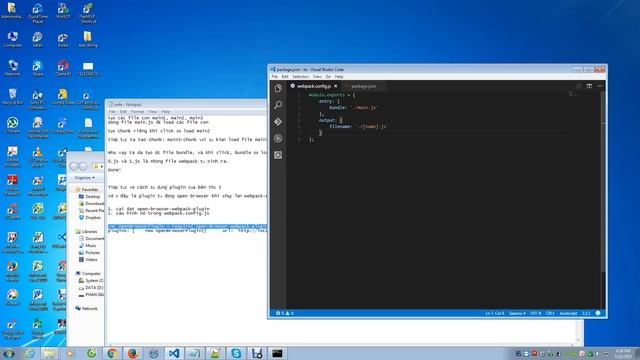Image resolution: width=640 pixels, height=360 pixels.
Task: Click the Ln/Col indicator in status bar
Action: point(495,313)
